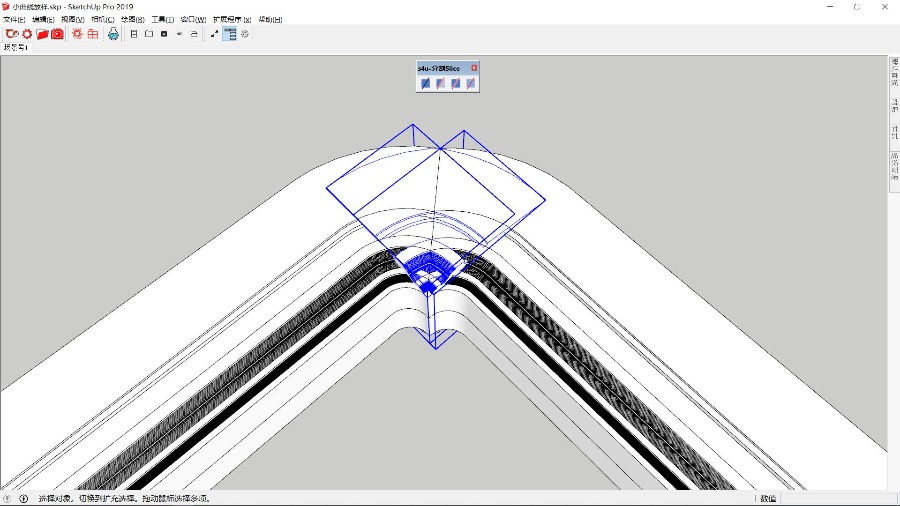Open the 帮助 (Help) menu
This screenshot has width=900, height=506.
click(x=270, y=20)
